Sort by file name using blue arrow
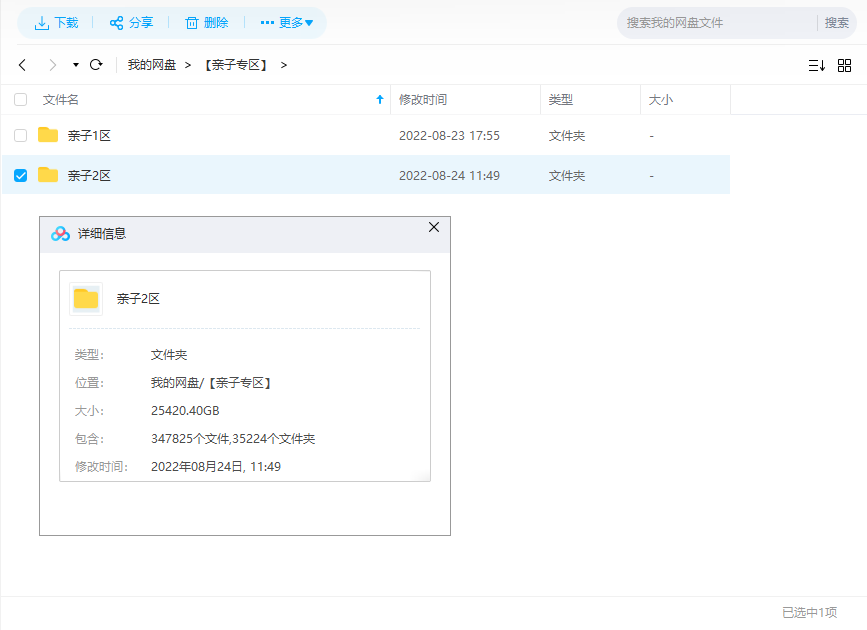867x630 pixels. pyautogui.click(x=379, y=100)
